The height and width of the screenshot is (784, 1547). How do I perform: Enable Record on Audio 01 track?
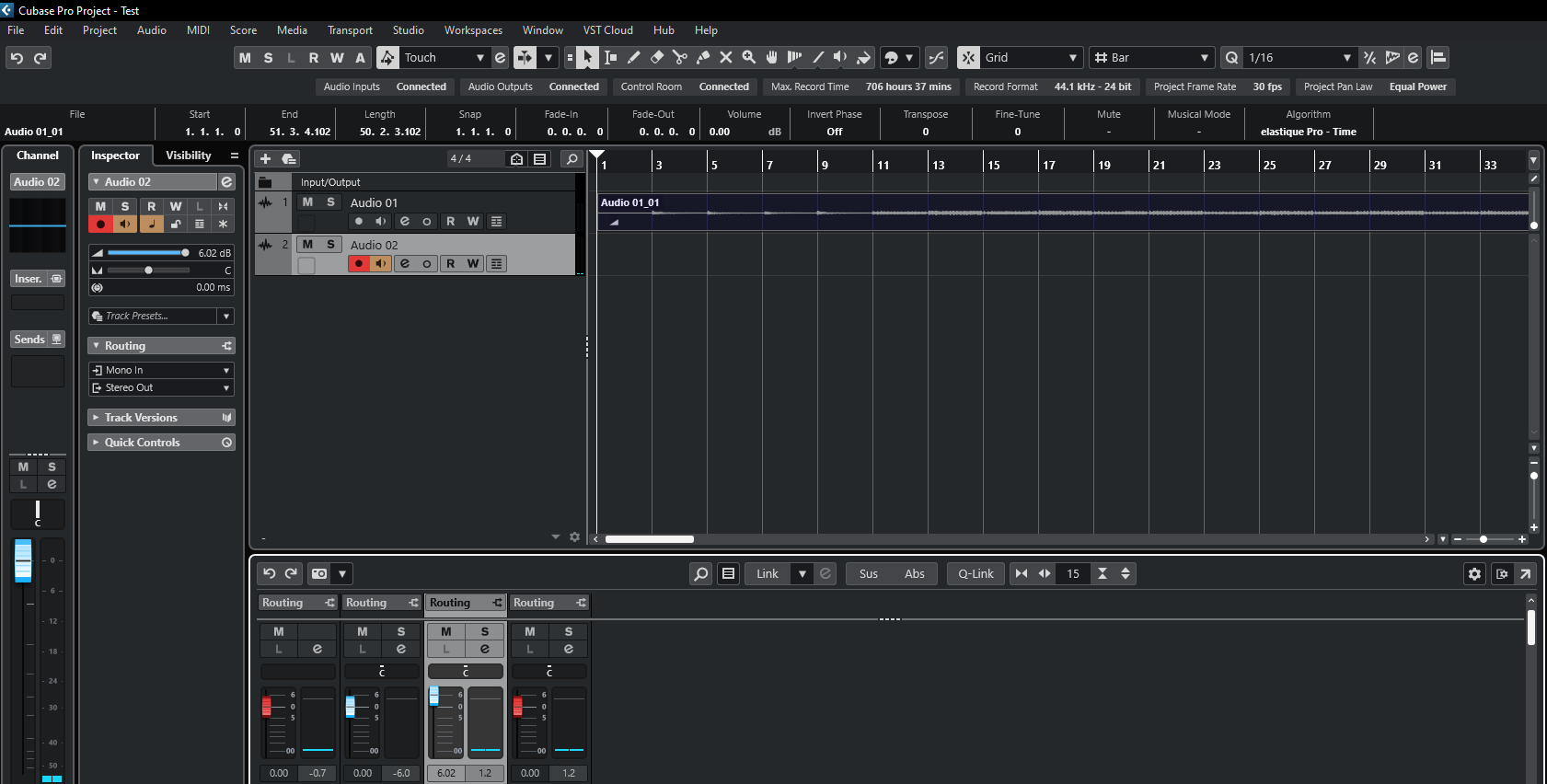point(358,222)
